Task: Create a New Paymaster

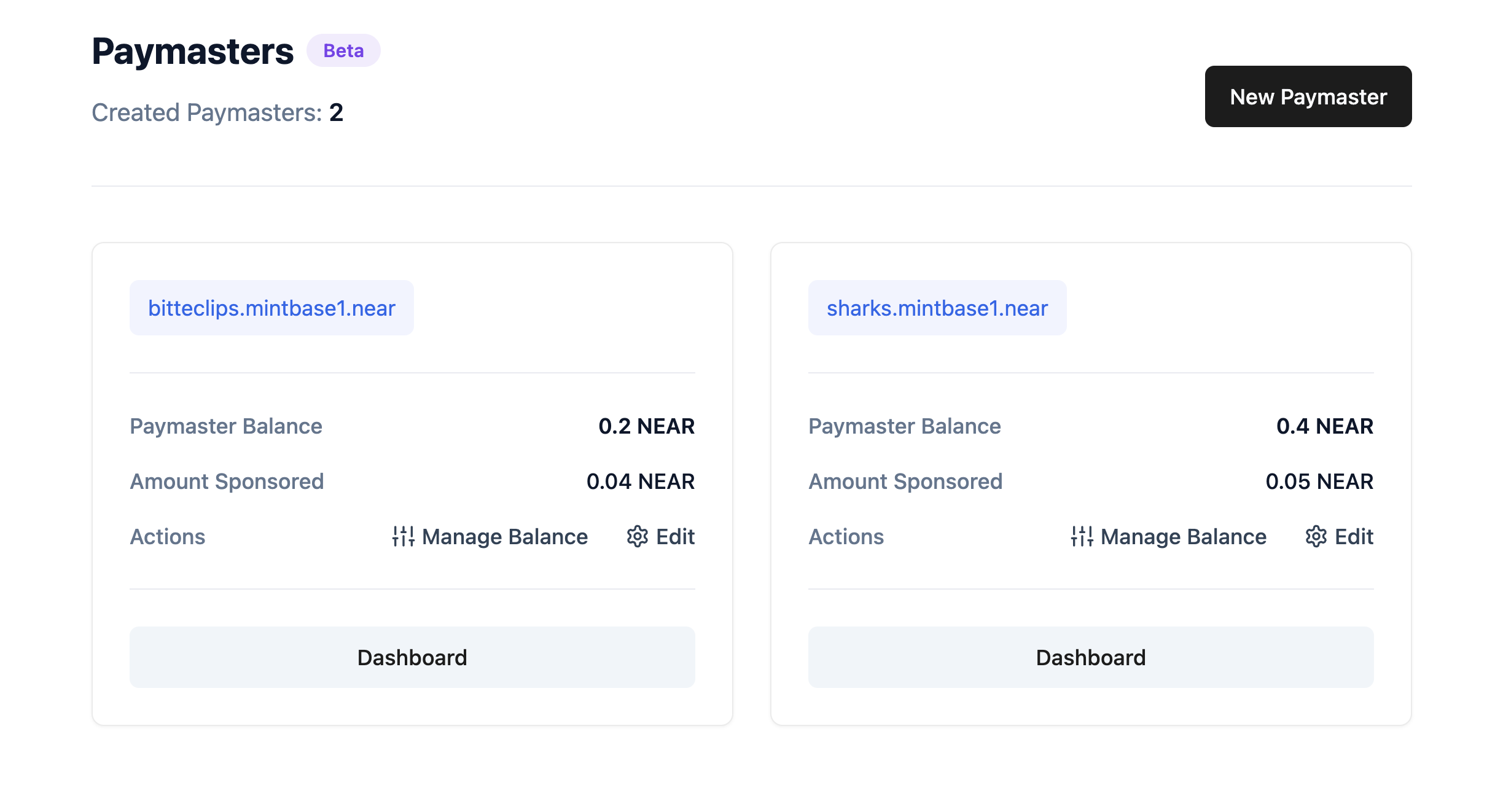Action: (x=1308, y=96)
